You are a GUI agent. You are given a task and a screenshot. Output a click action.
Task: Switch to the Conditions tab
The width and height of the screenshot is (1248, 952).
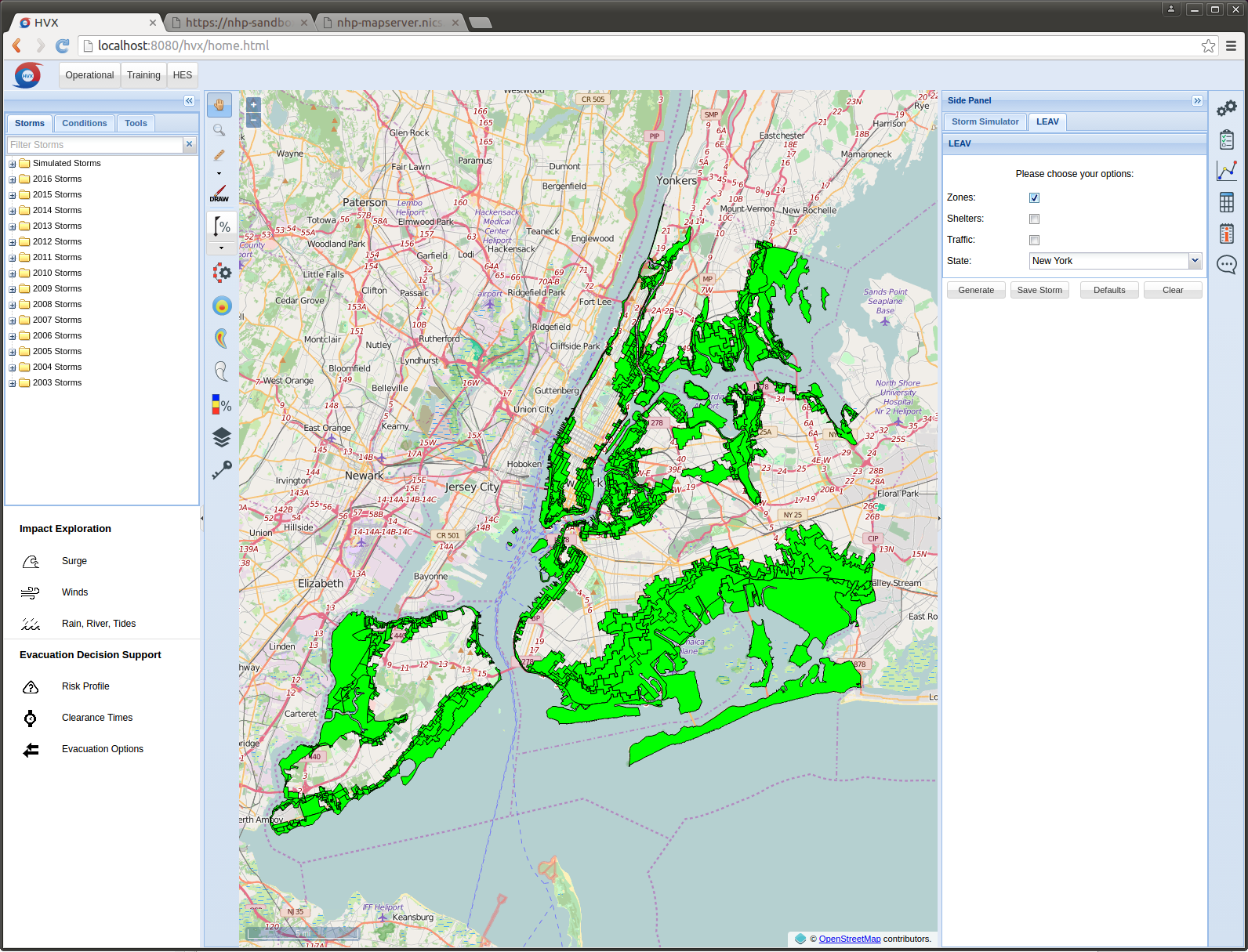84,123
